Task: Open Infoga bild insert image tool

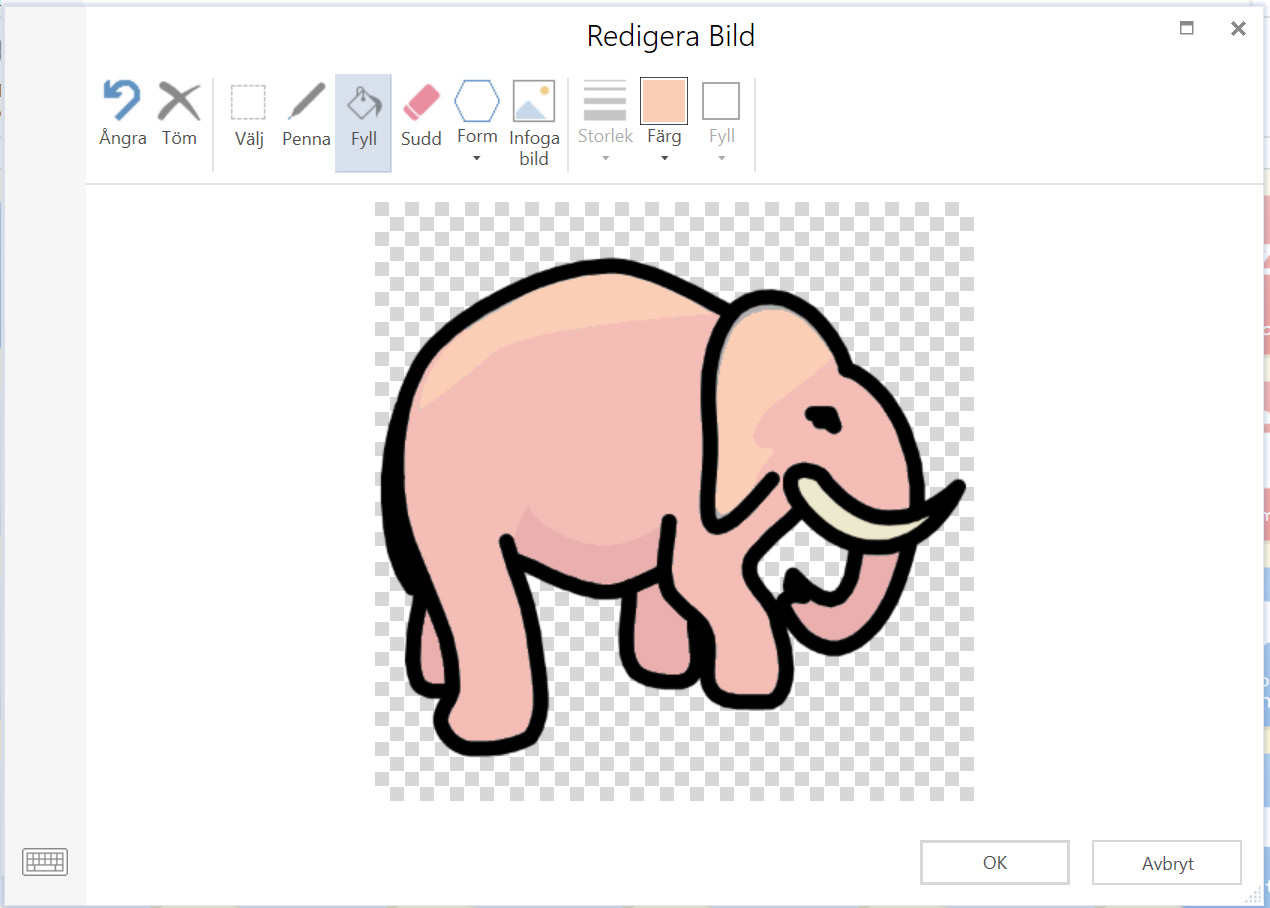Action: (x=534, y=101)
